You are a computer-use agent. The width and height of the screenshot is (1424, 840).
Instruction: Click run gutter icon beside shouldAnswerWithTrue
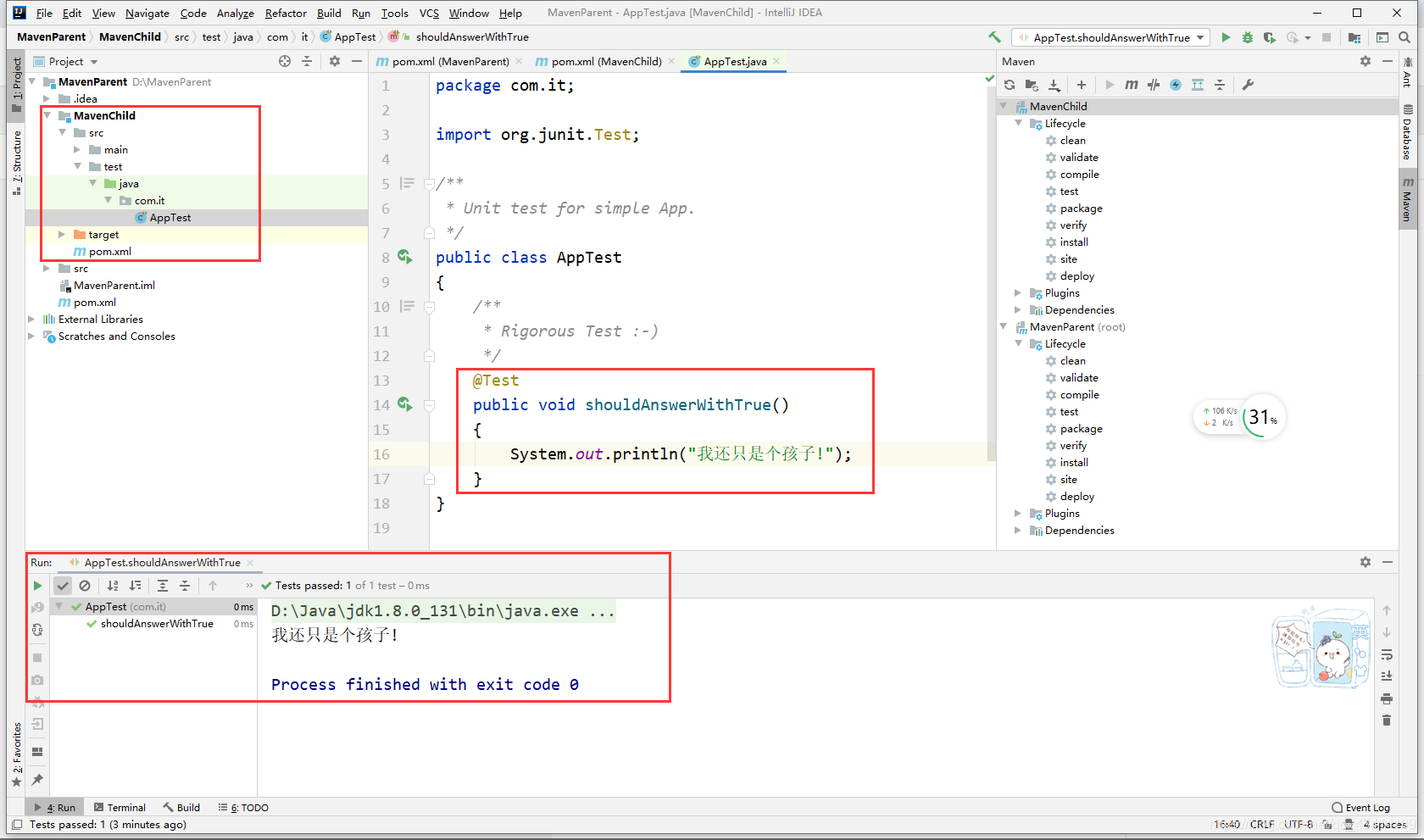pyautogui.click(x=405, y=404)
